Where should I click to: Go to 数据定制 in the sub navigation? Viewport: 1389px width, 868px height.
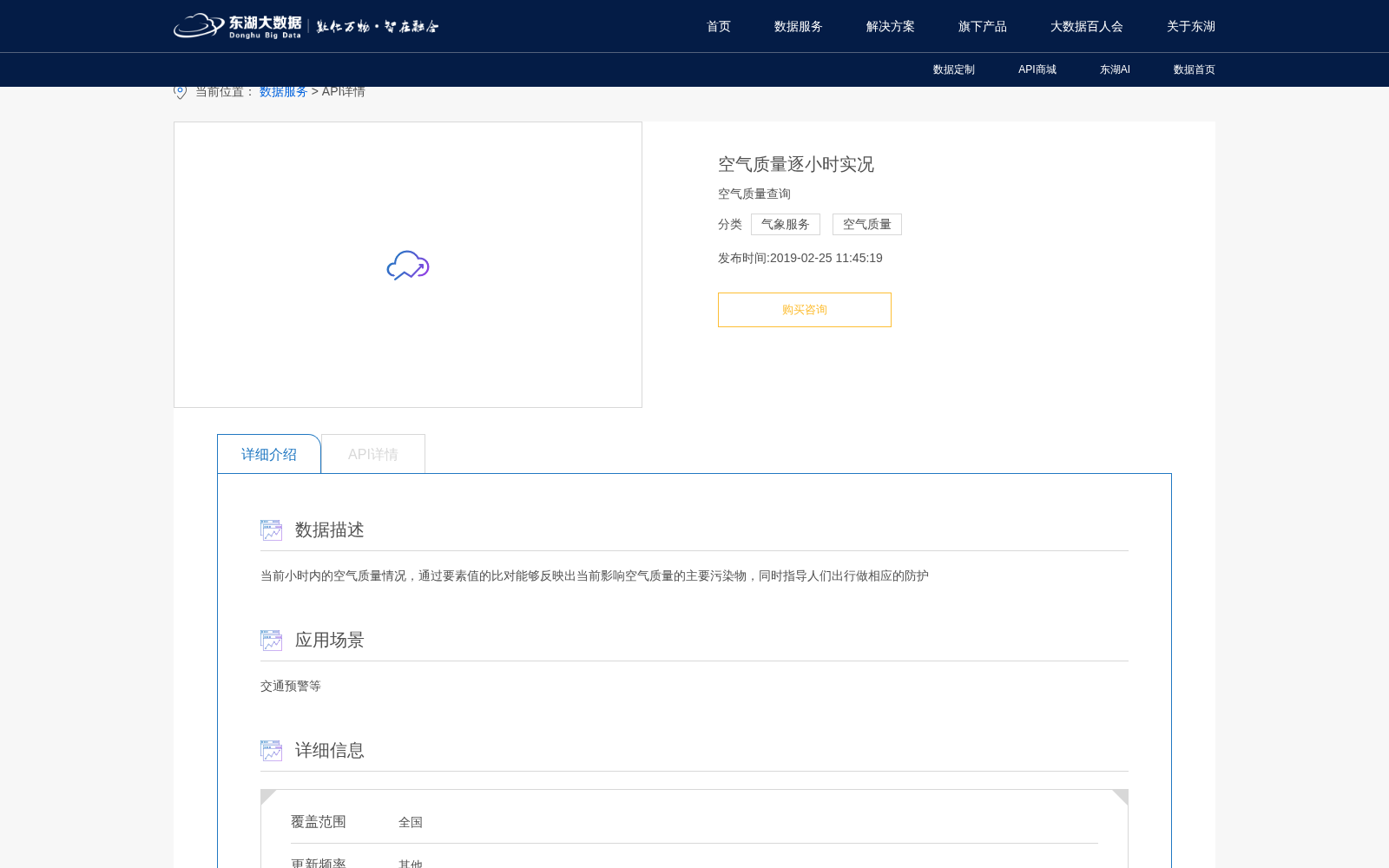pyautogui.click(x=954, y=69)
